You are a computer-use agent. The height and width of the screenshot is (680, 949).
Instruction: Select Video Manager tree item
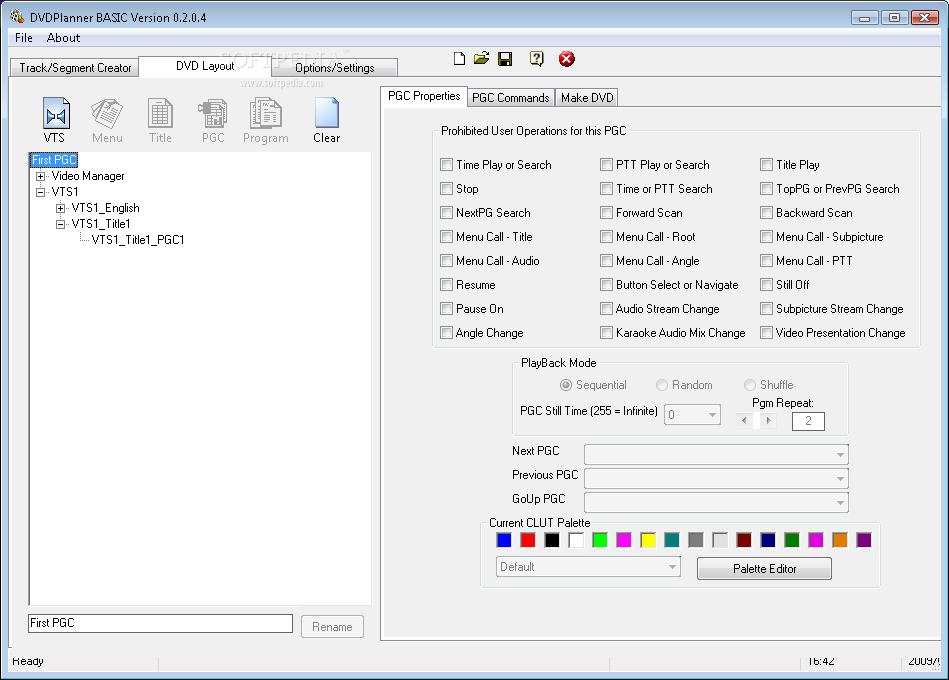[88, 176]
